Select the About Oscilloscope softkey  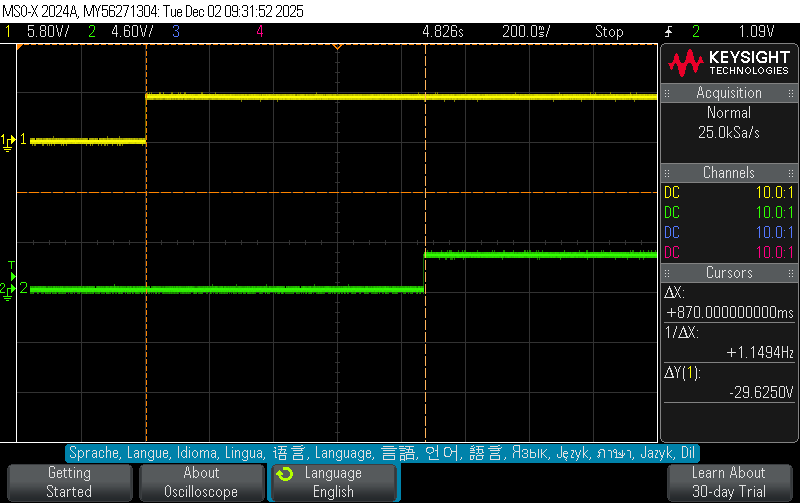202,482
